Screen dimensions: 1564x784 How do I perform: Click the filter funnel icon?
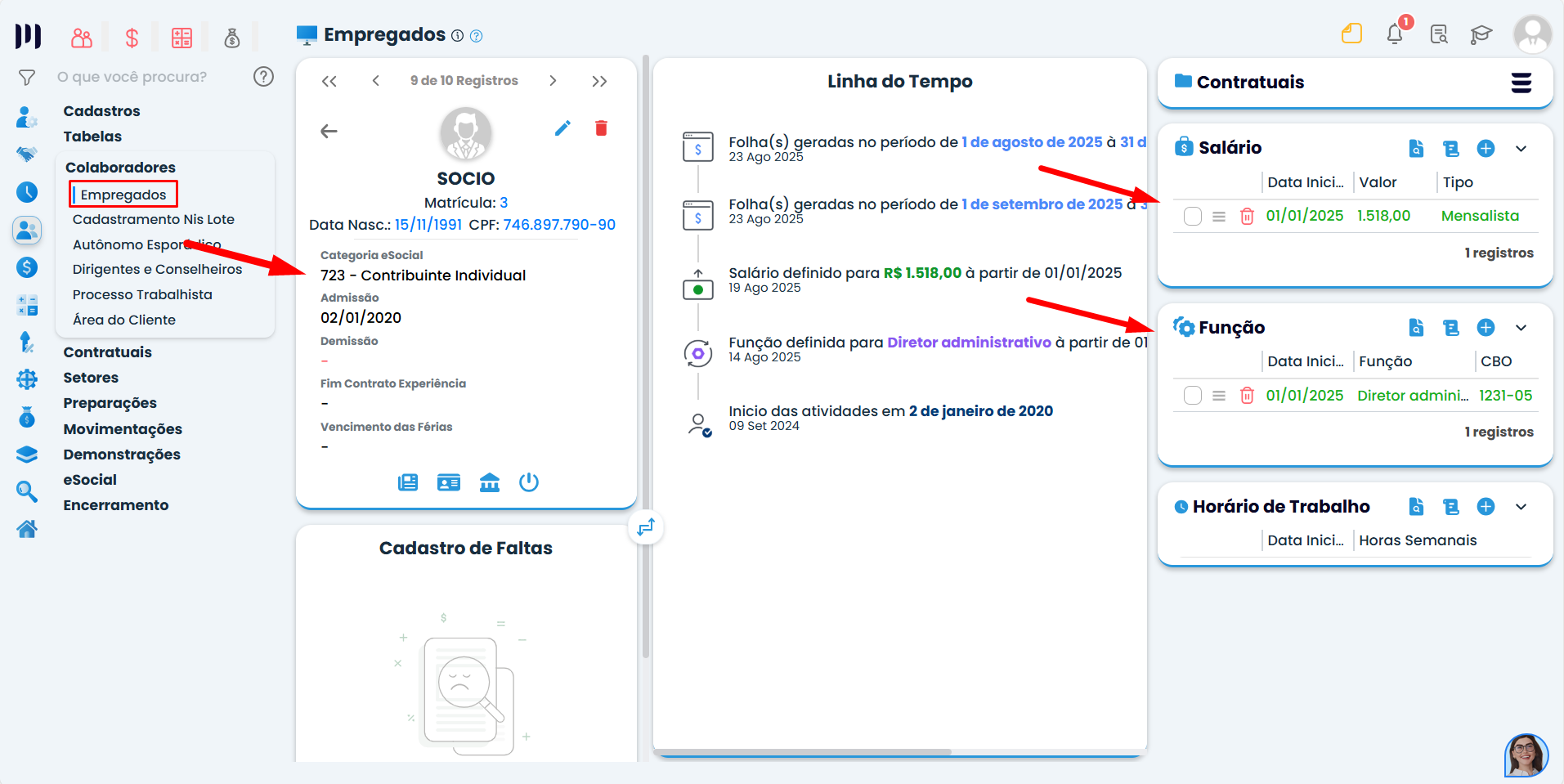[27, 78]
